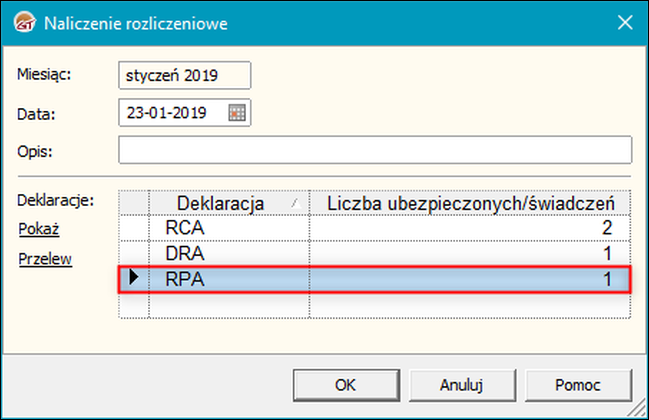The width and height of the screenshot is (649, 420).
Task: Focus the empty Opis text field
Action: (375, 150)
